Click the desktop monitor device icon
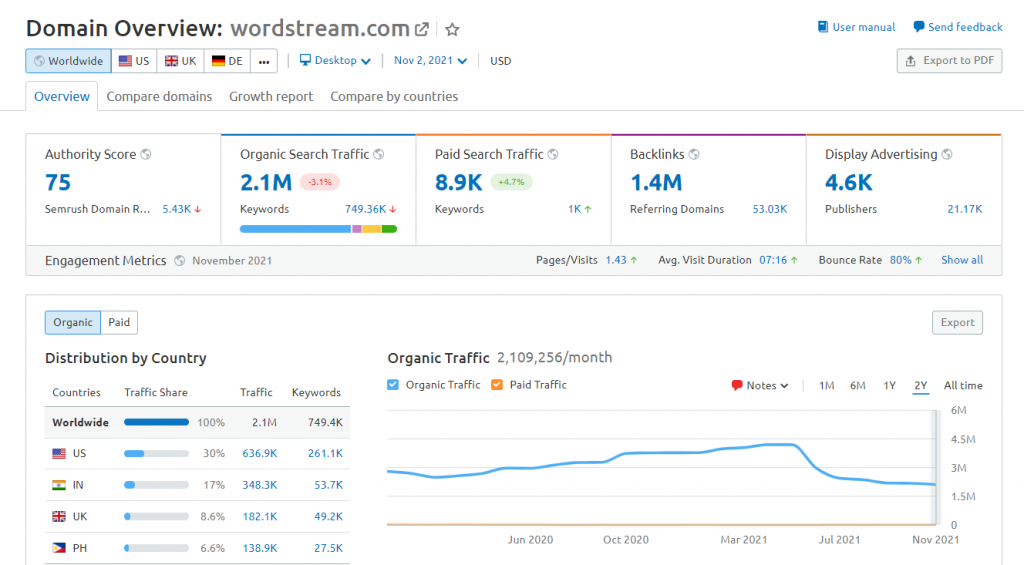This screenshot has width=1024, height=565. (305, 60)
